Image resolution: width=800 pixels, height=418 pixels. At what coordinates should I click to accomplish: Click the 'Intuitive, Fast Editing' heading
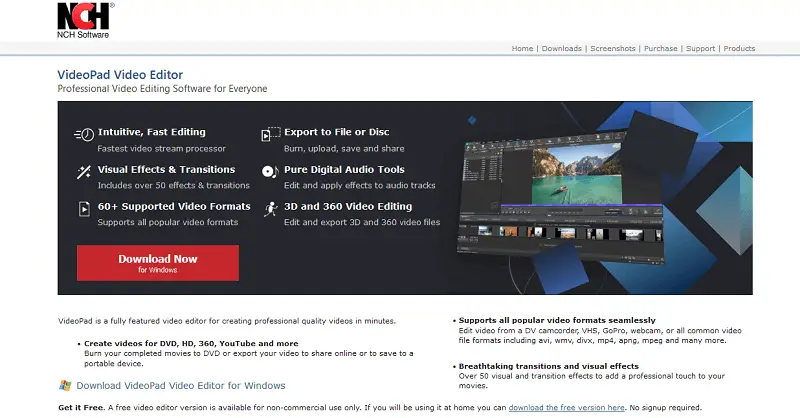(152, 132)
